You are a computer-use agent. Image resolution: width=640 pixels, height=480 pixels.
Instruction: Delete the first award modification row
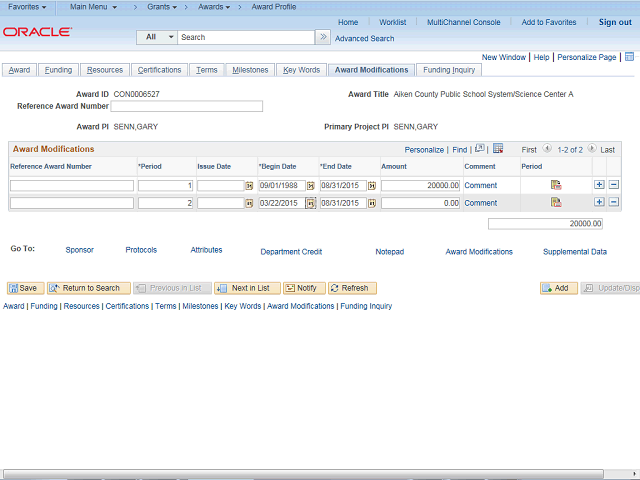pos(614,185)
